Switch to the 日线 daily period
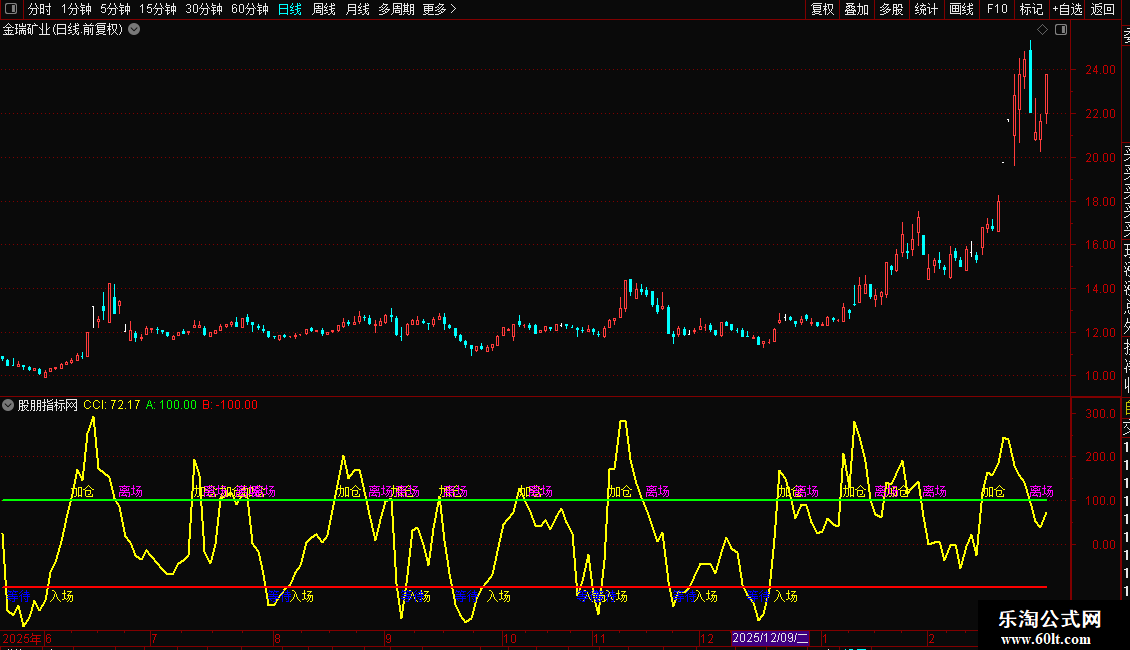 [x=290, y=9]
